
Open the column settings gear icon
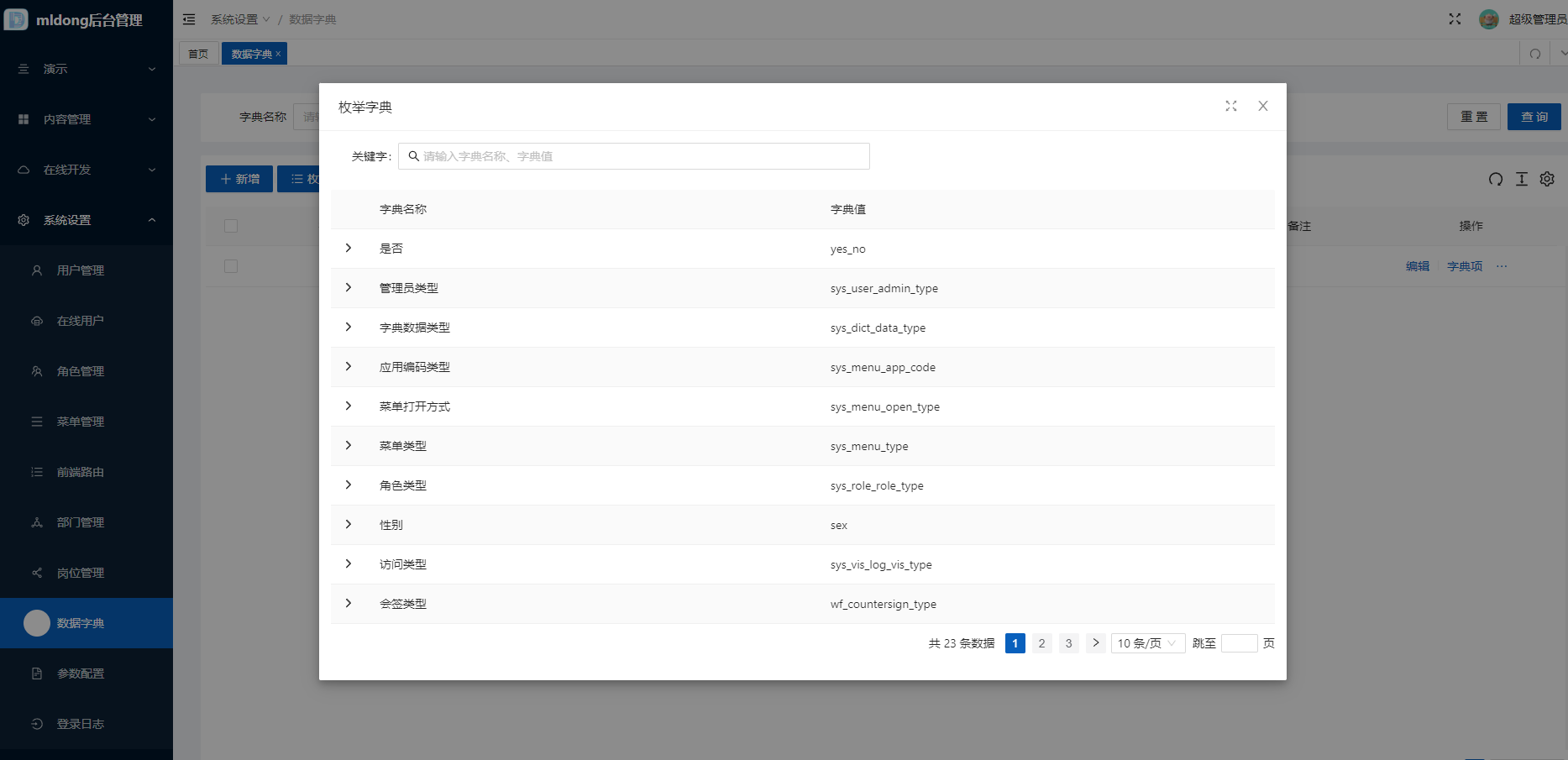coord(1547,179)
